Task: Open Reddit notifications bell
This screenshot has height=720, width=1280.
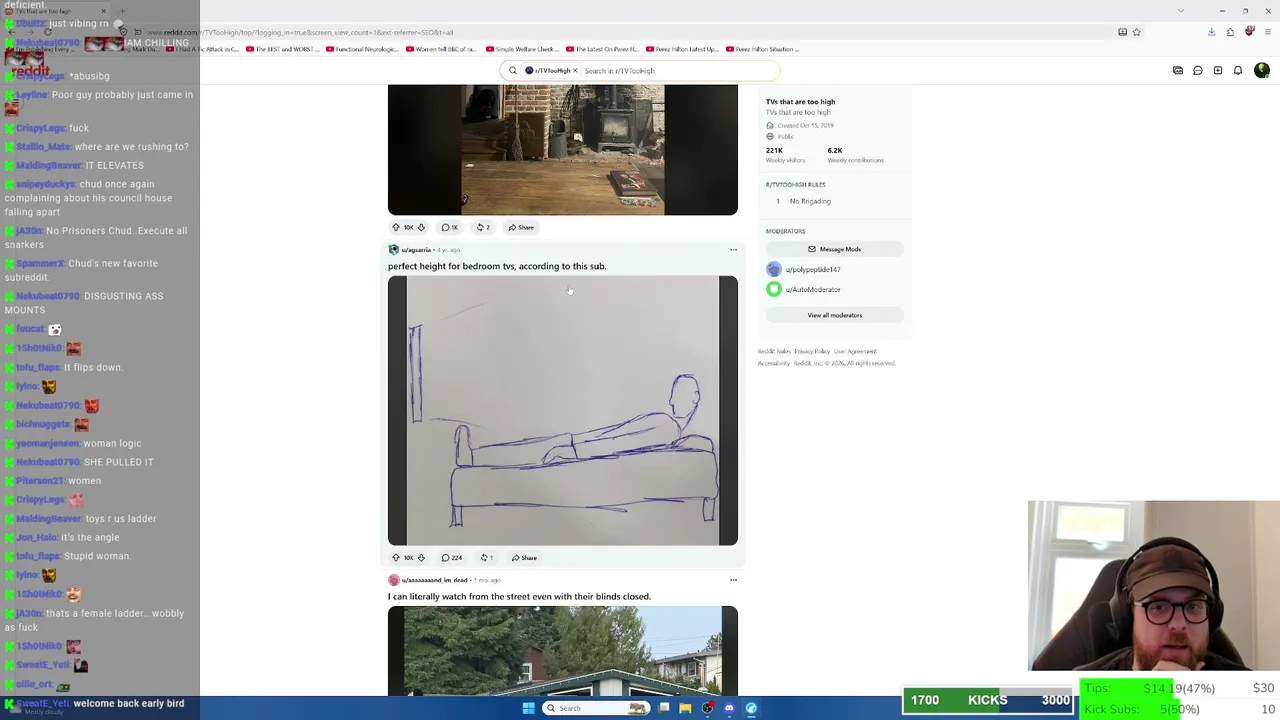Action: [x=1238, y=71]
